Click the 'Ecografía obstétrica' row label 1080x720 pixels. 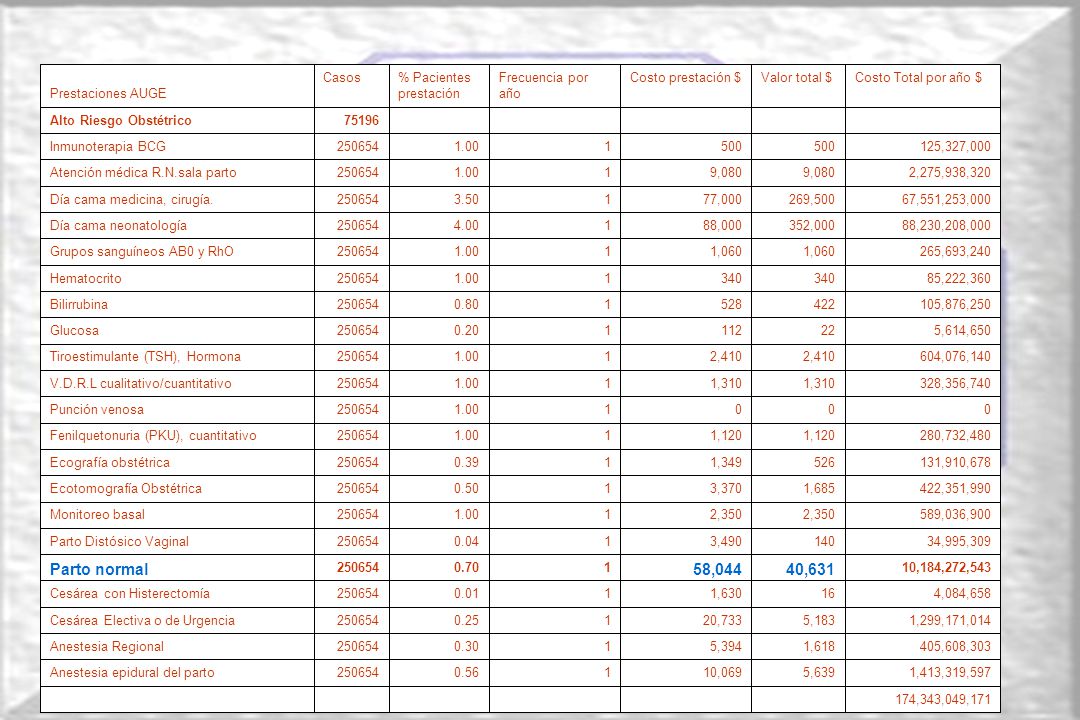point(110,462)
